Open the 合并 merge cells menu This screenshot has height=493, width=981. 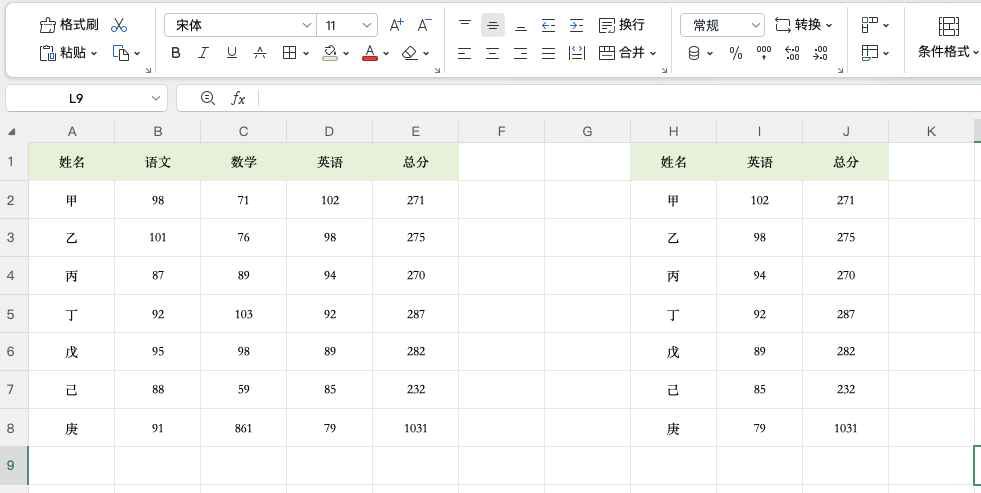pos(627,53)
